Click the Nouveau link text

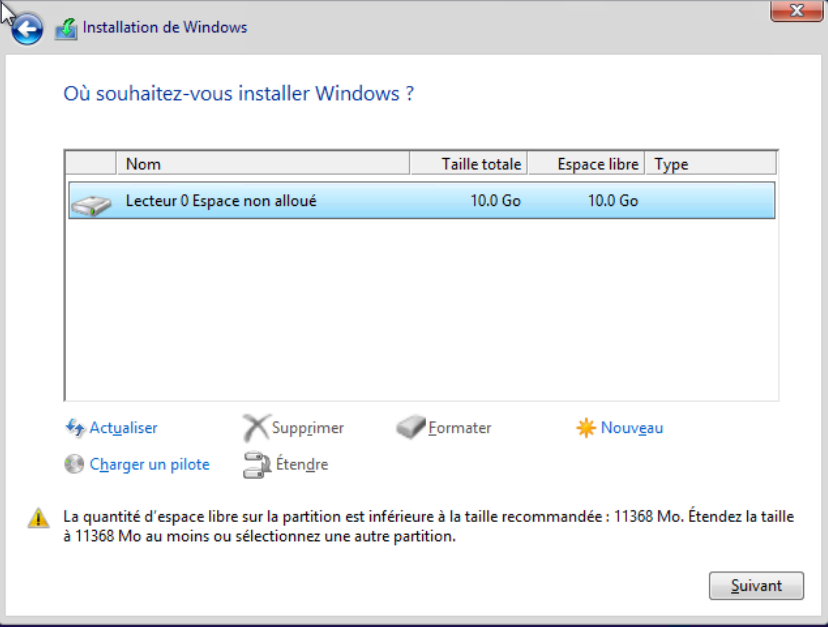coord(631,428)
